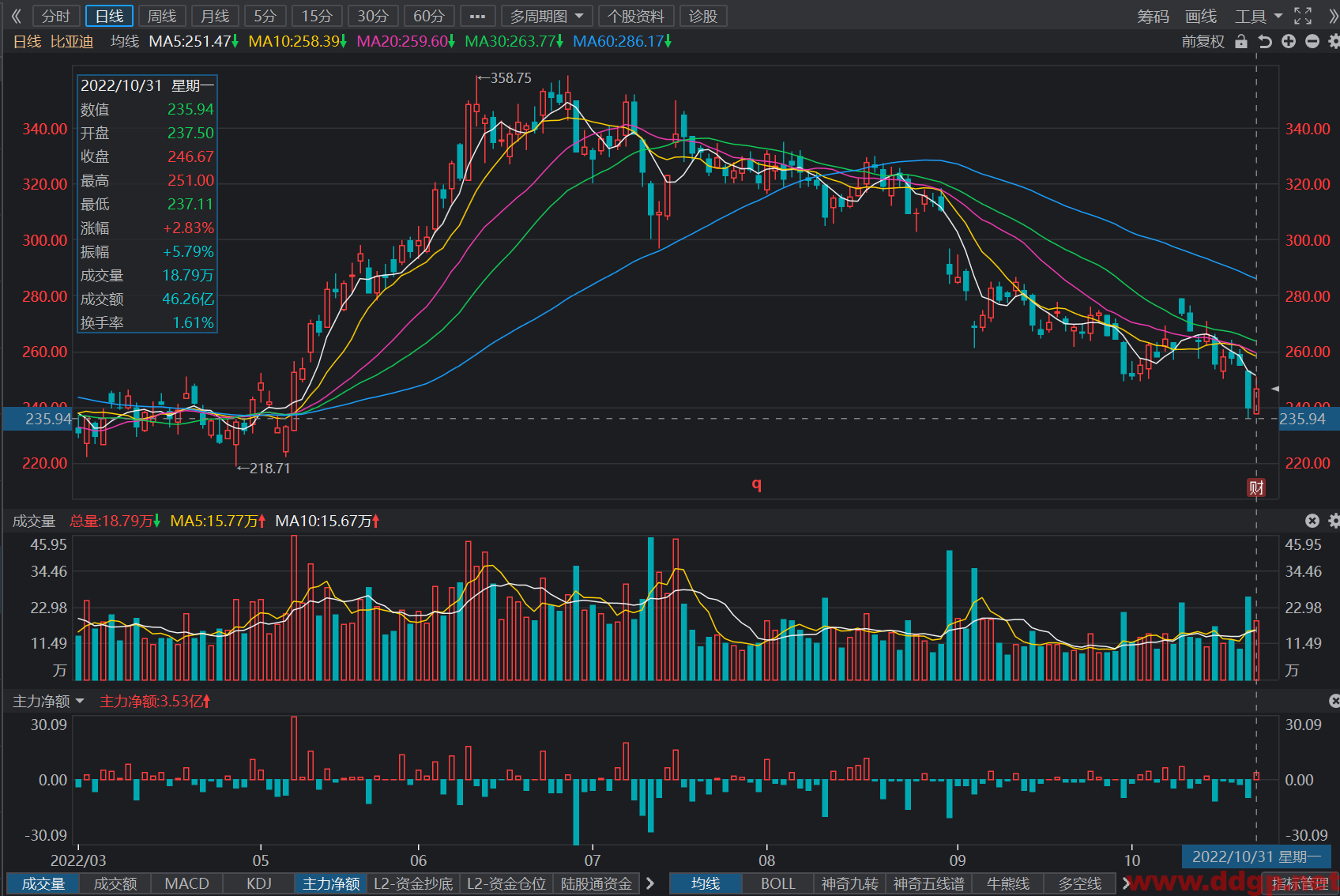Open 个股资料 stock info
This screenshot has height=896, width=1340.
point(636,16)
